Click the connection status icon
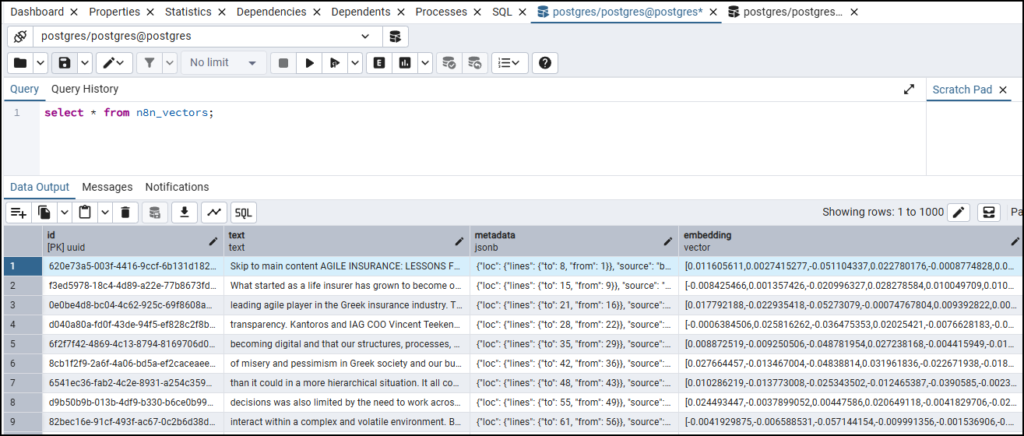This screenshot has height=436, width=1024. [20, 37]
